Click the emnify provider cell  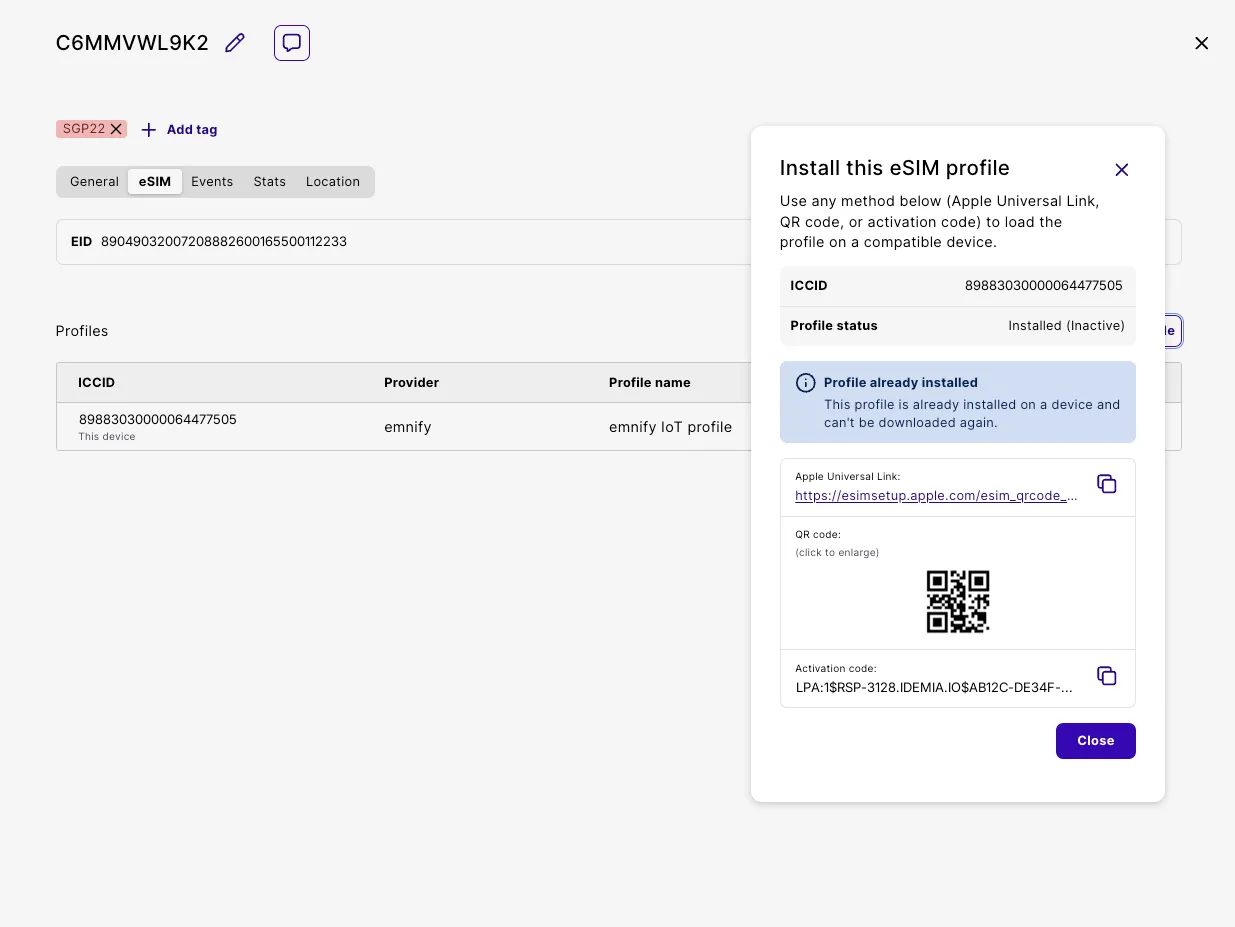408,427
